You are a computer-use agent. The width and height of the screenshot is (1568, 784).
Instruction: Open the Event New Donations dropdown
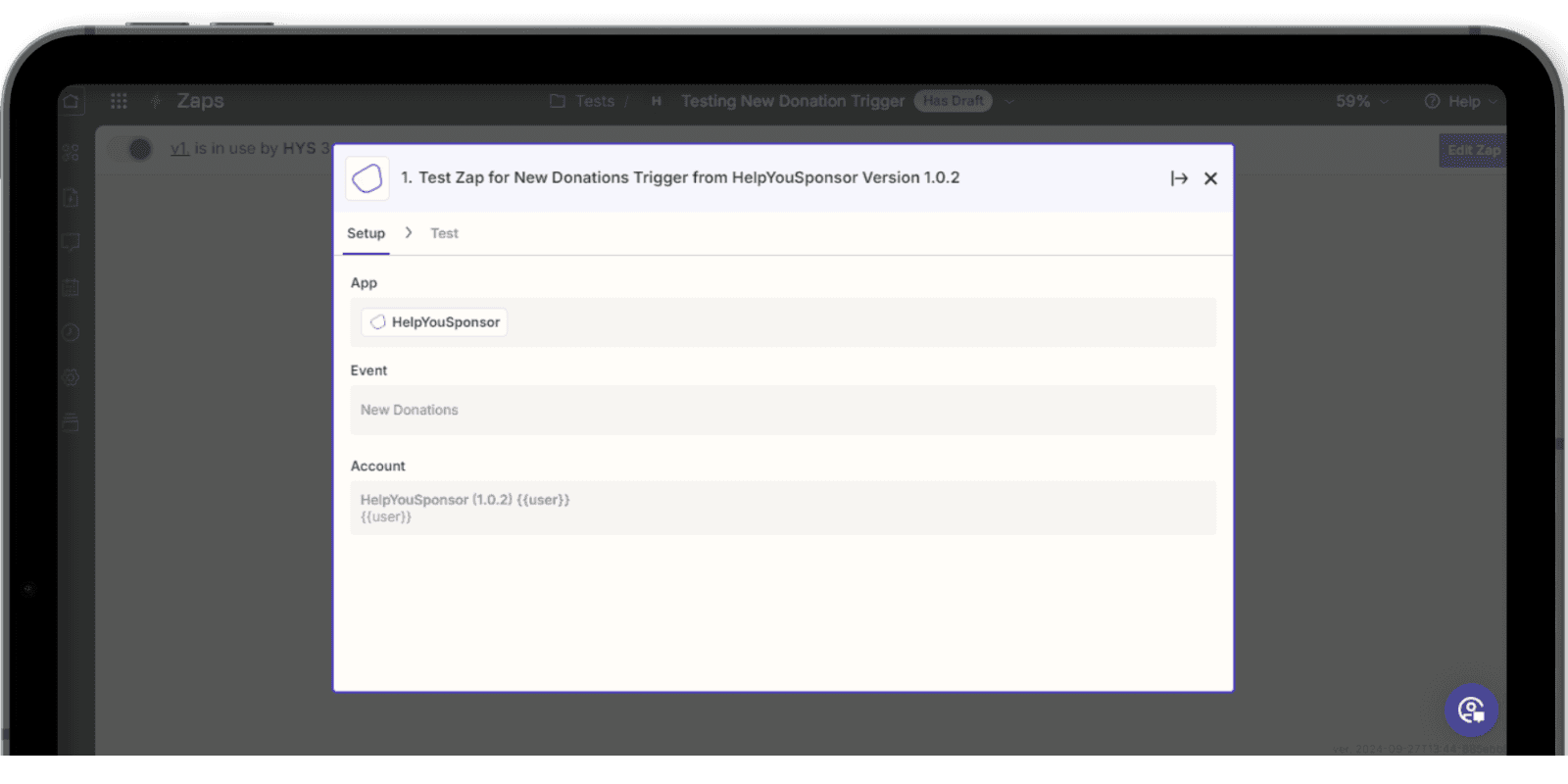pos(783,410)
